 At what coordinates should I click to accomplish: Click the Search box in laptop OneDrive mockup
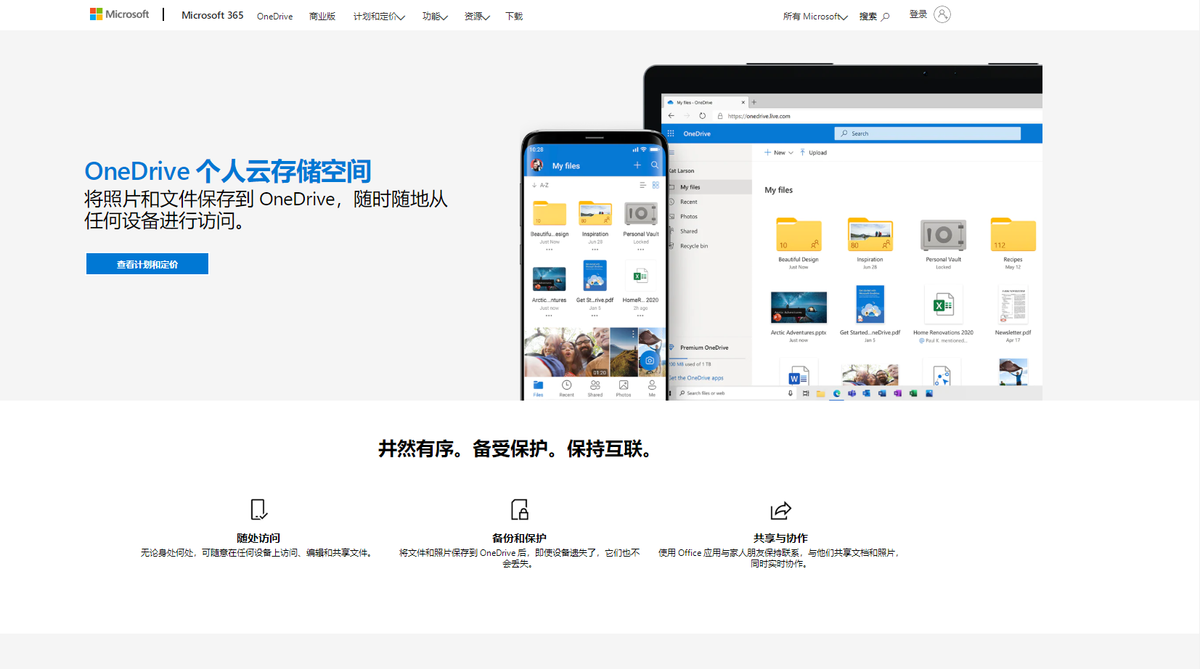[928, 133]
